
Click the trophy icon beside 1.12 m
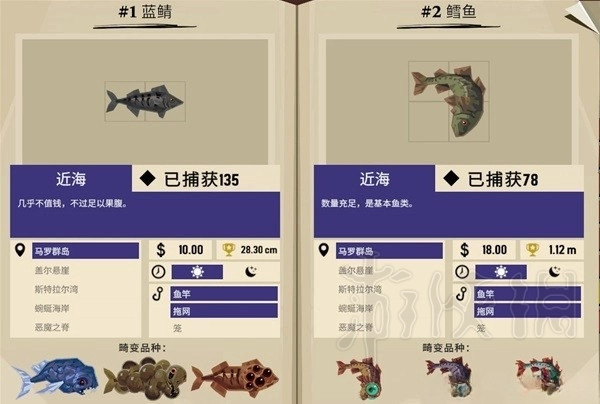(532, 250)
